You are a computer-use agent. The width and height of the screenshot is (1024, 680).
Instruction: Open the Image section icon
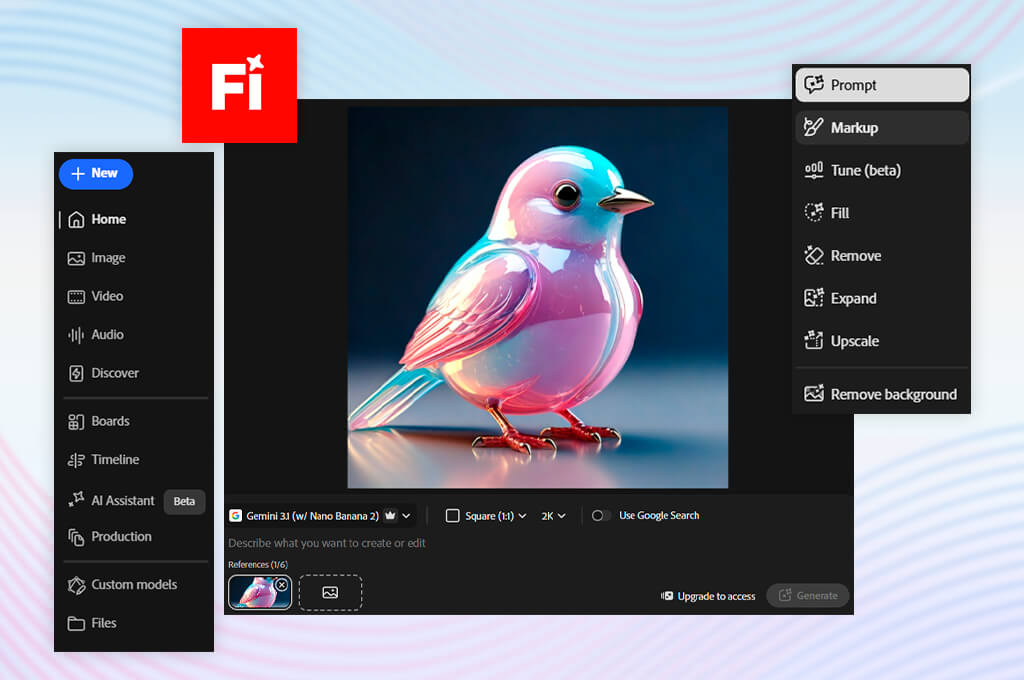click(76, 259)
